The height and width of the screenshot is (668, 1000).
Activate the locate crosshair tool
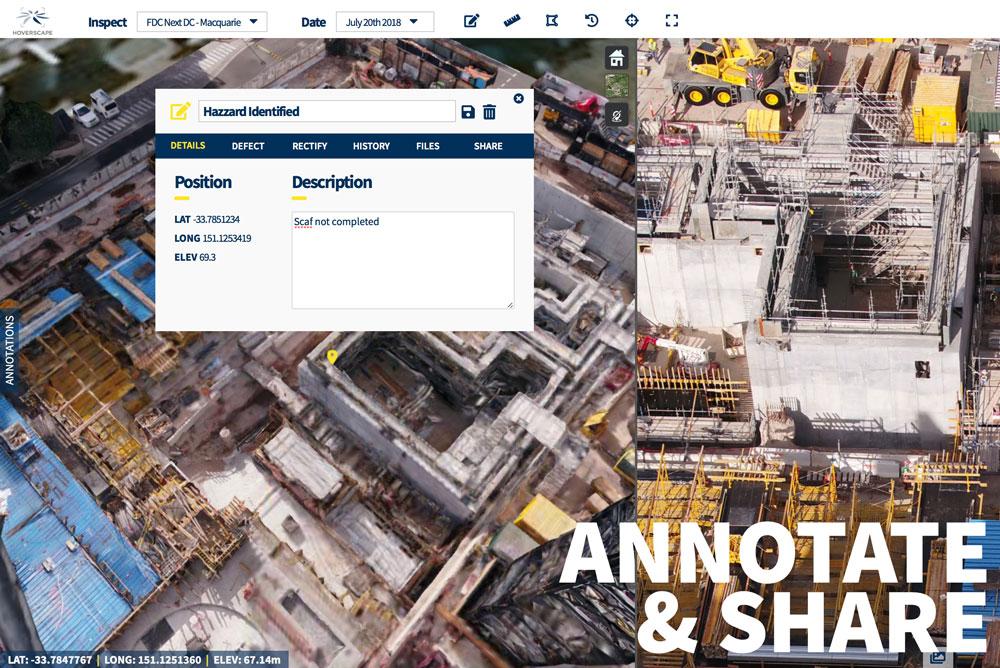pyautogui.click(x=631, y=19)
